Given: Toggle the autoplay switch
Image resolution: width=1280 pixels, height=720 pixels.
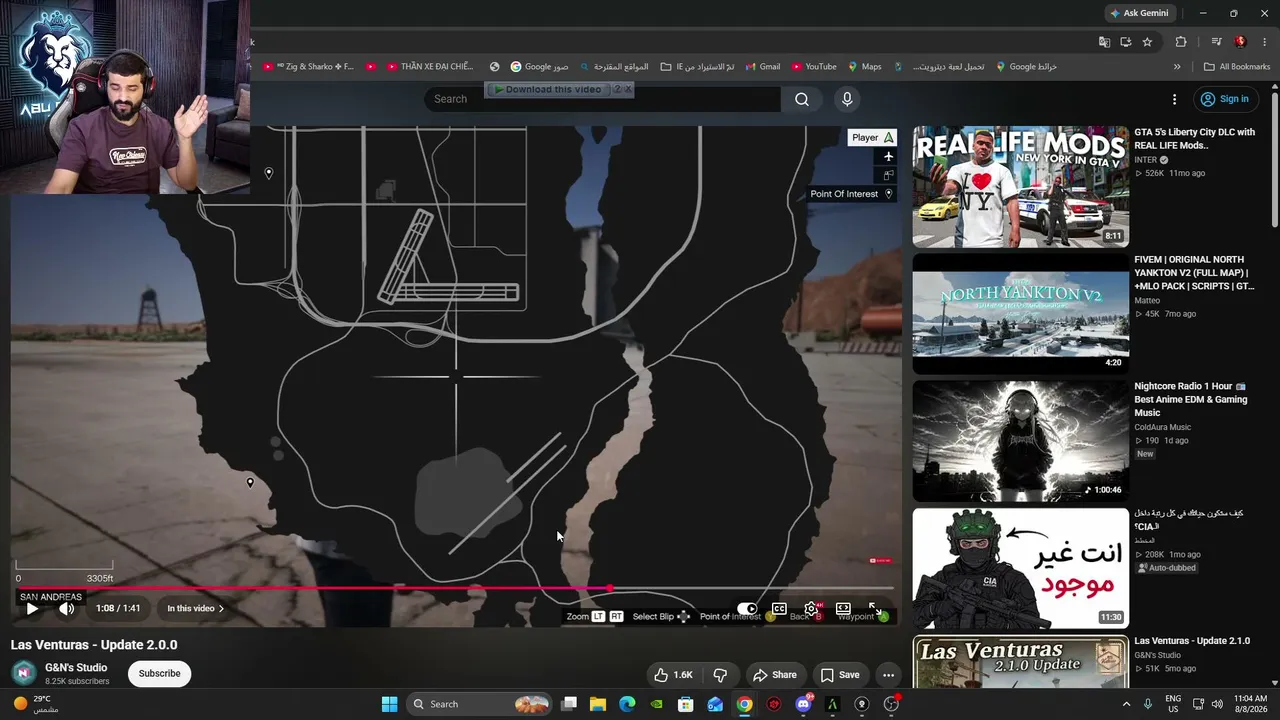Looking at the screenshot, I should pyautogui.click(x=747, y=608).
